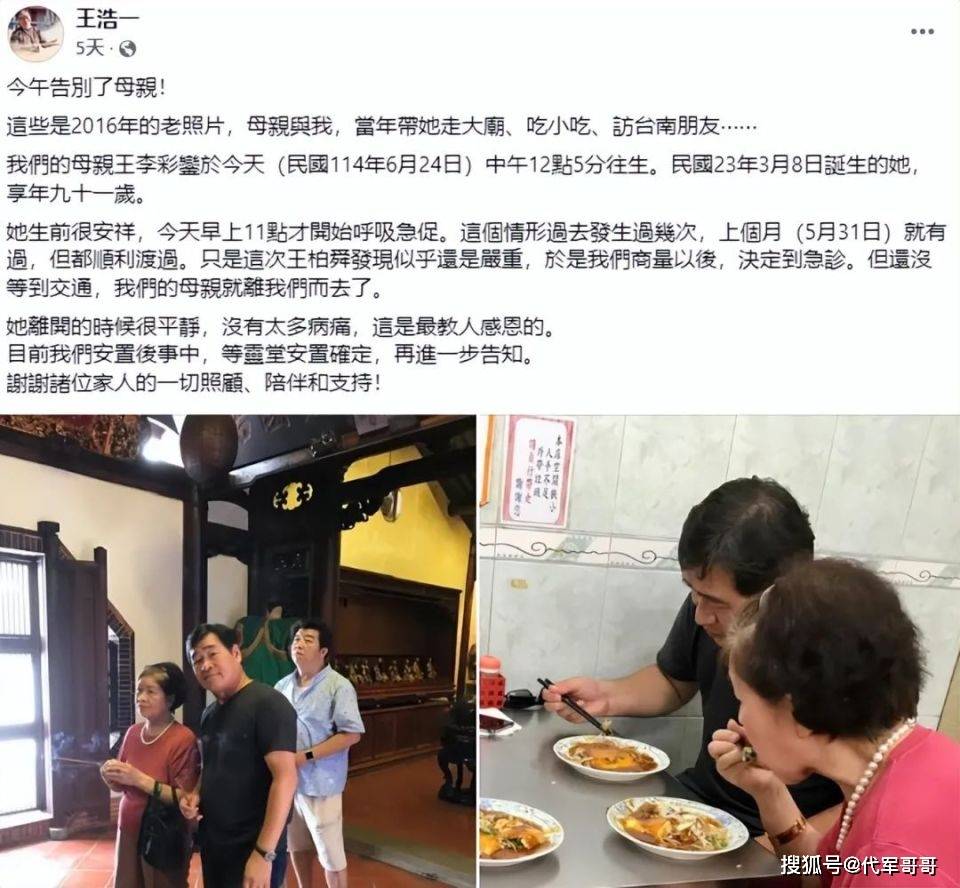Click the paragraph mentioning 2016年的老照片
Screen dimensions: 960x888
tap(382, 126)
